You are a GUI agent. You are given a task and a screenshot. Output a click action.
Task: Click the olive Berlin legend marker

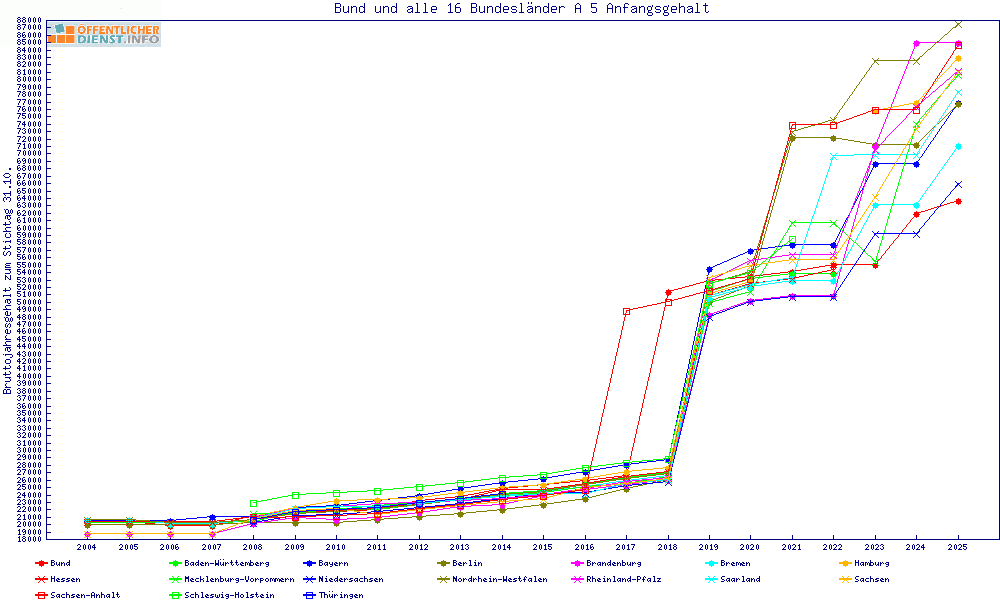click(442, 563)
